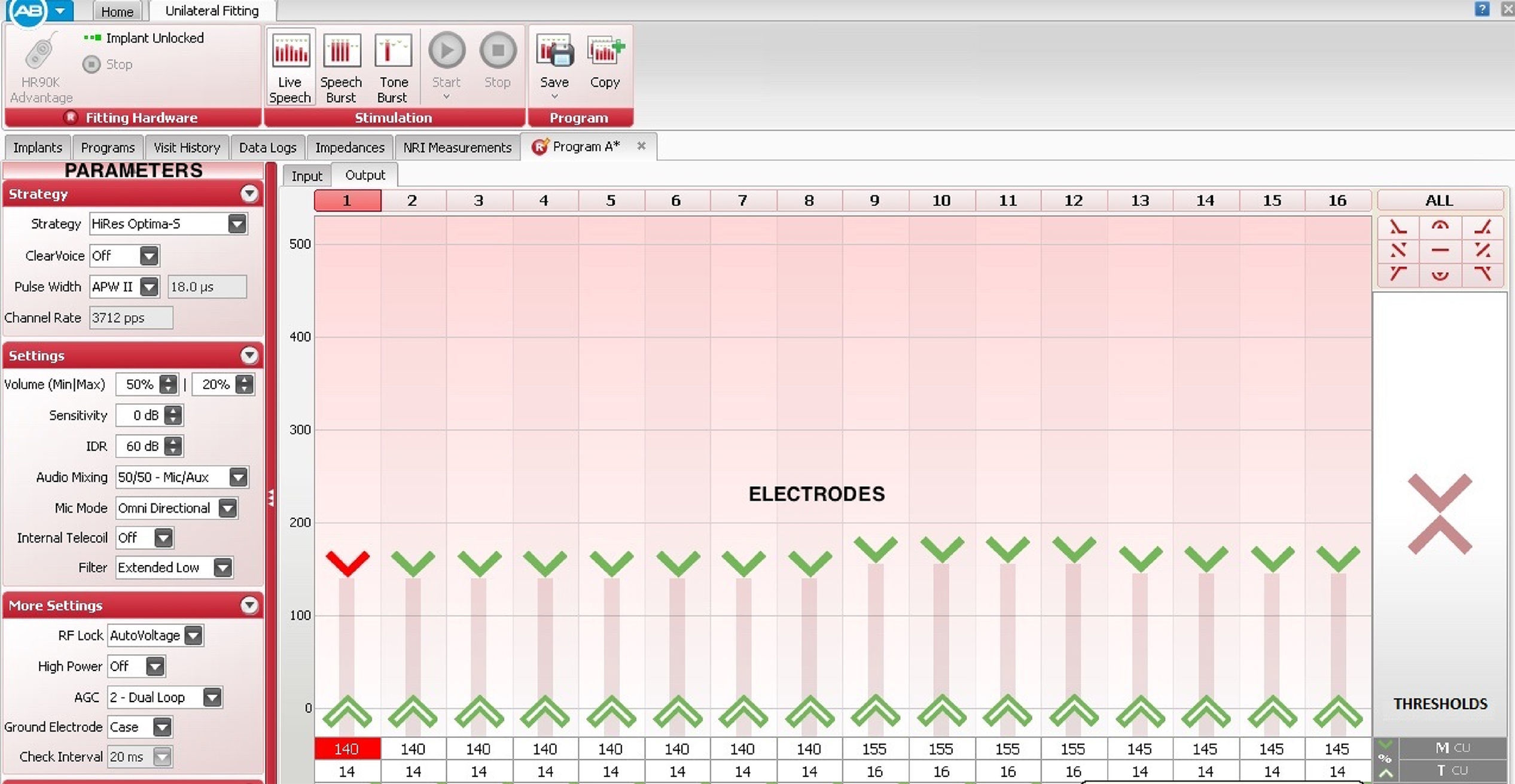Toggle the ALL electrodes header button
The width and height of the screenshot is (1515, 784).
coord(1439,200)
